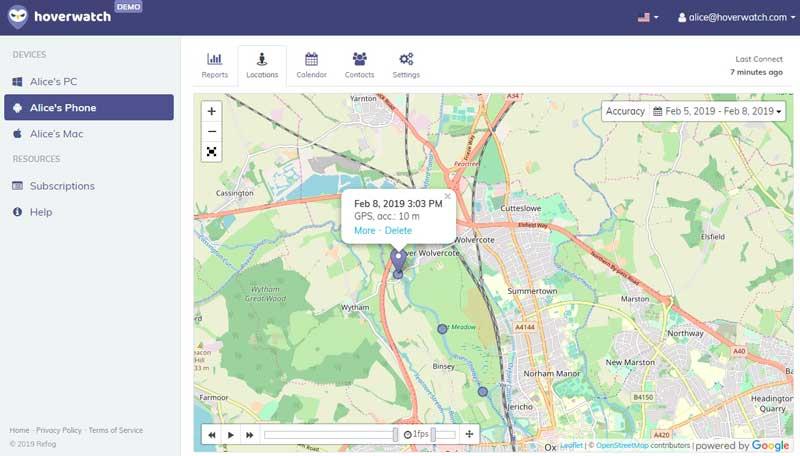The height and width of the screenshot is (456, 800).
Task: Click the "7 minutes ago" text
Action: (x=756, y=72)
